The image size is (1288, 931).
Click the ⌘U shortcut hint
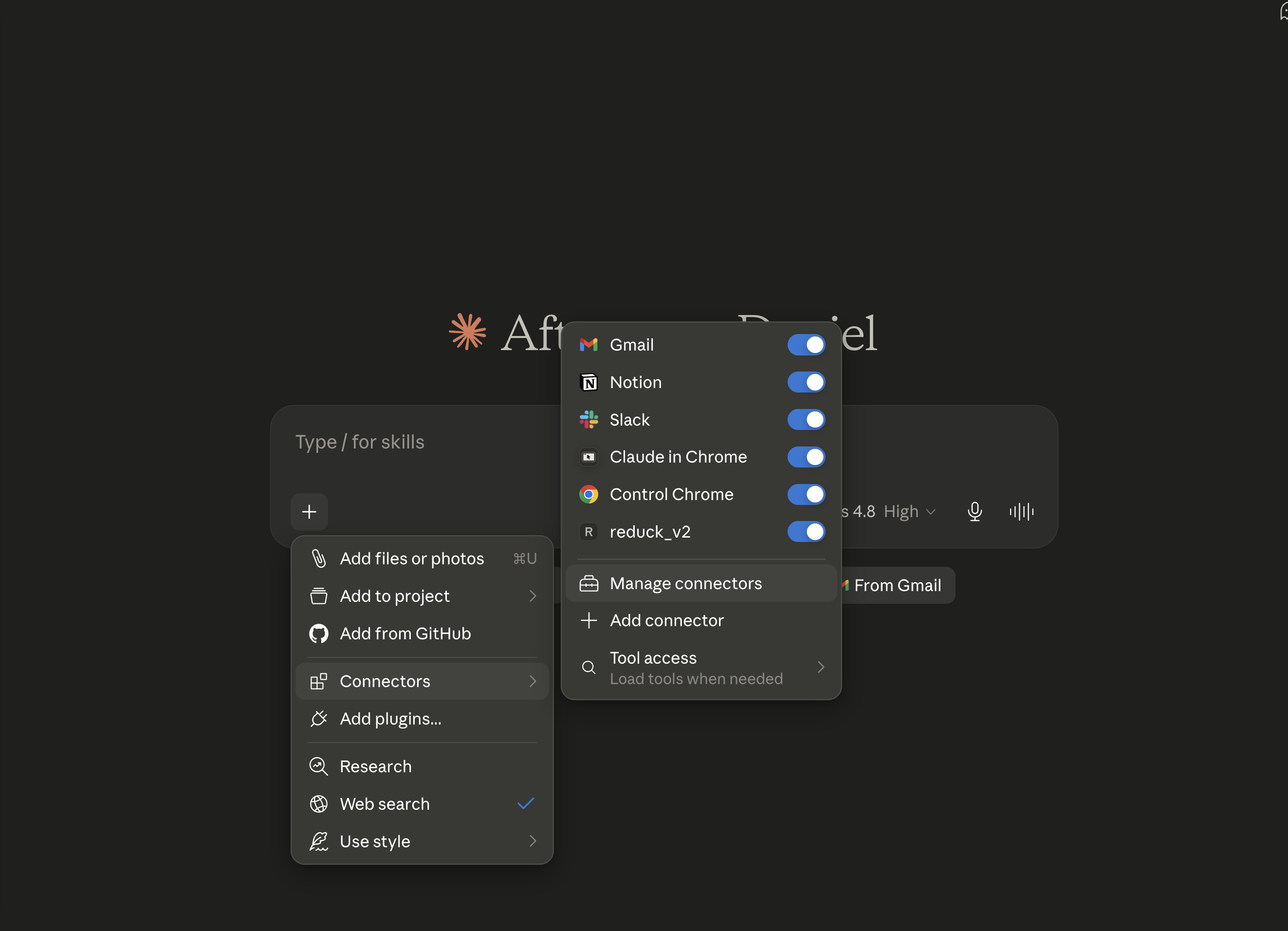(525, 559)
